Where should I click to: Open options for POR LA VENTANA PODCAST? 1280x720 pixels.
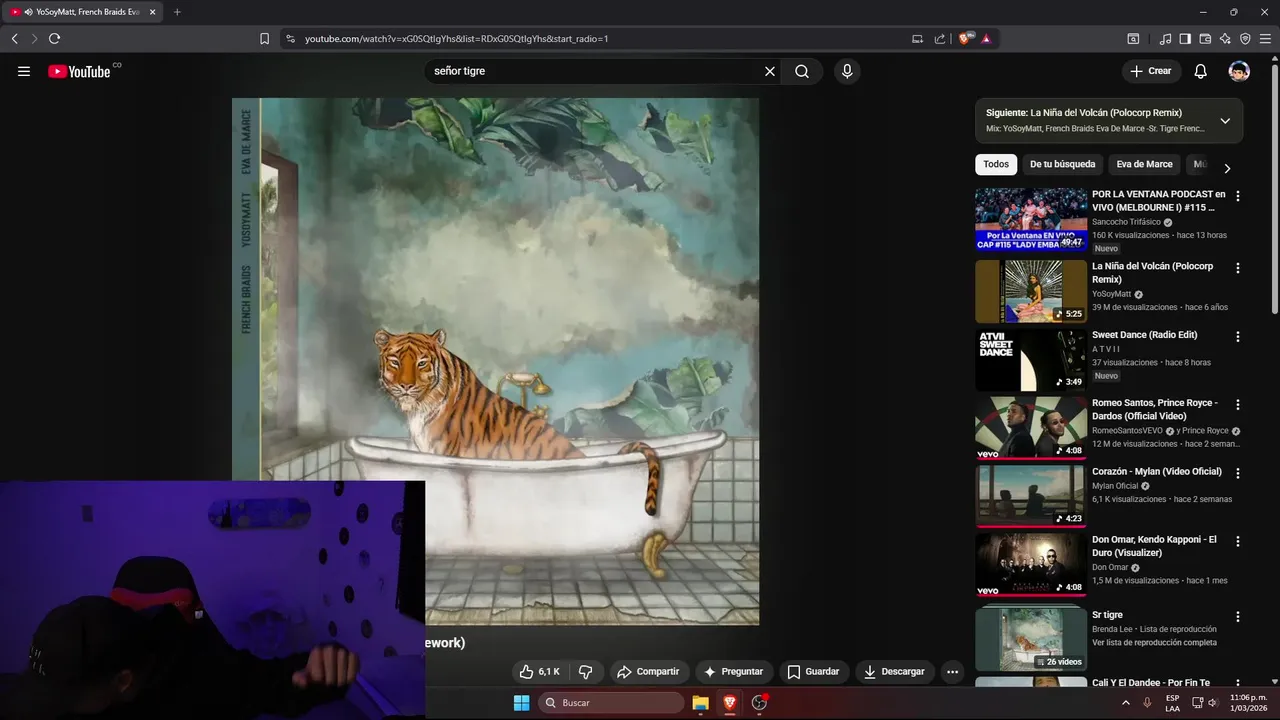(1238, 196)
